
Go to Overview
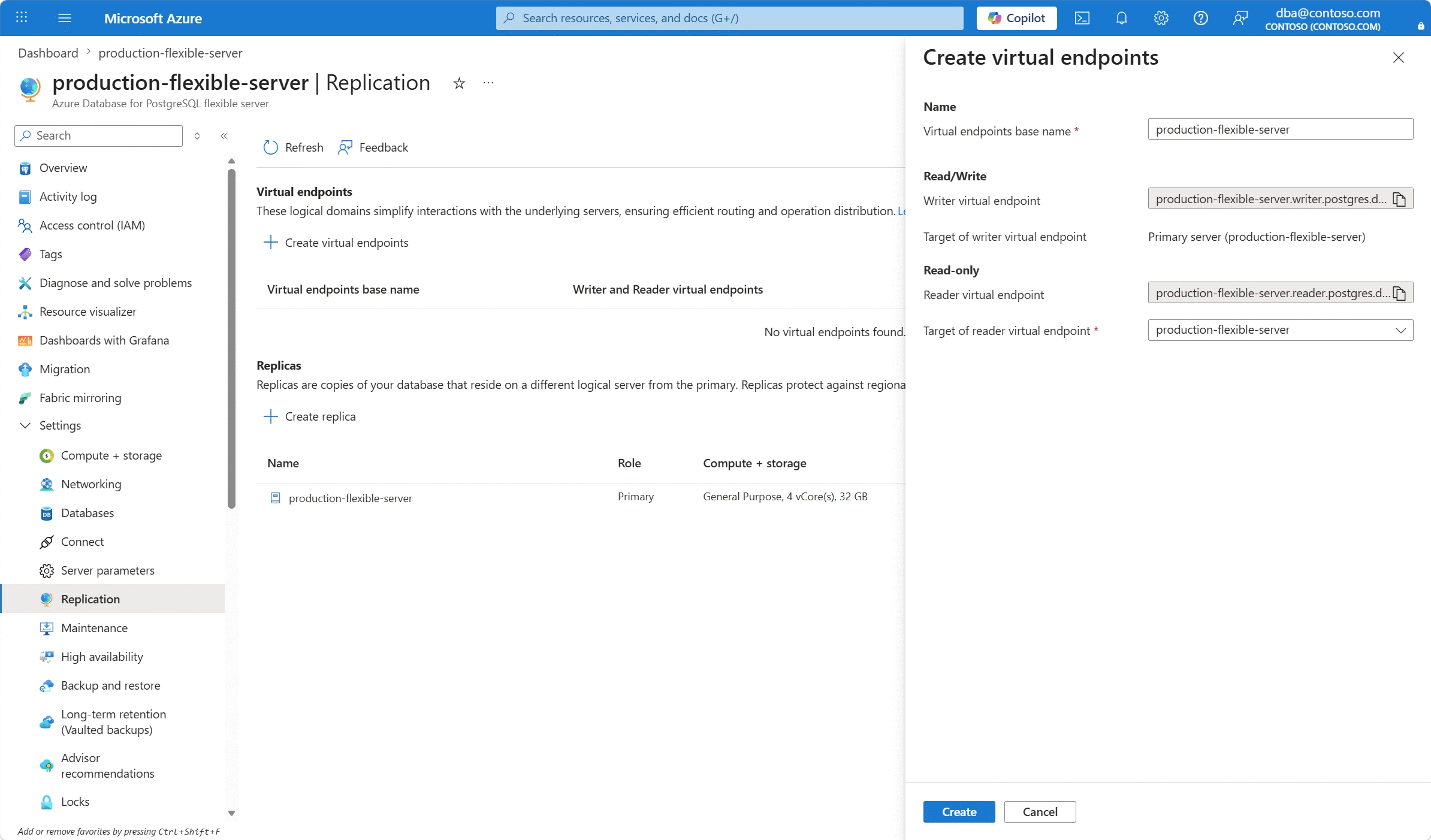click(63, 168)
